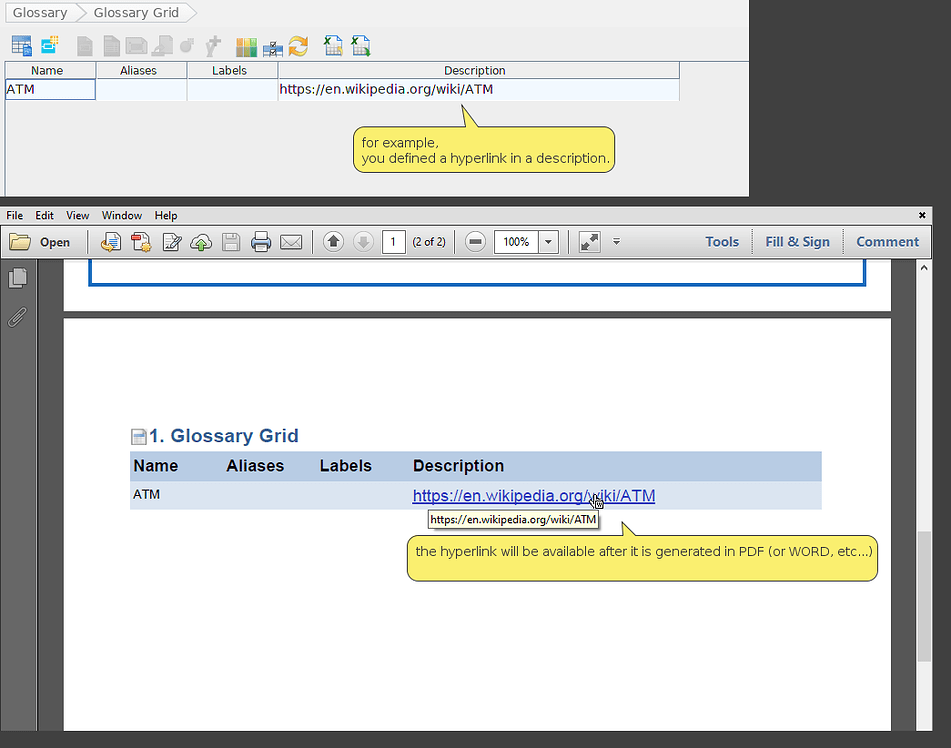The height and width of the screenshot is (748, 951).
Task: Expand the toolbar overflow chevron
Action: (x=617, y=241)
